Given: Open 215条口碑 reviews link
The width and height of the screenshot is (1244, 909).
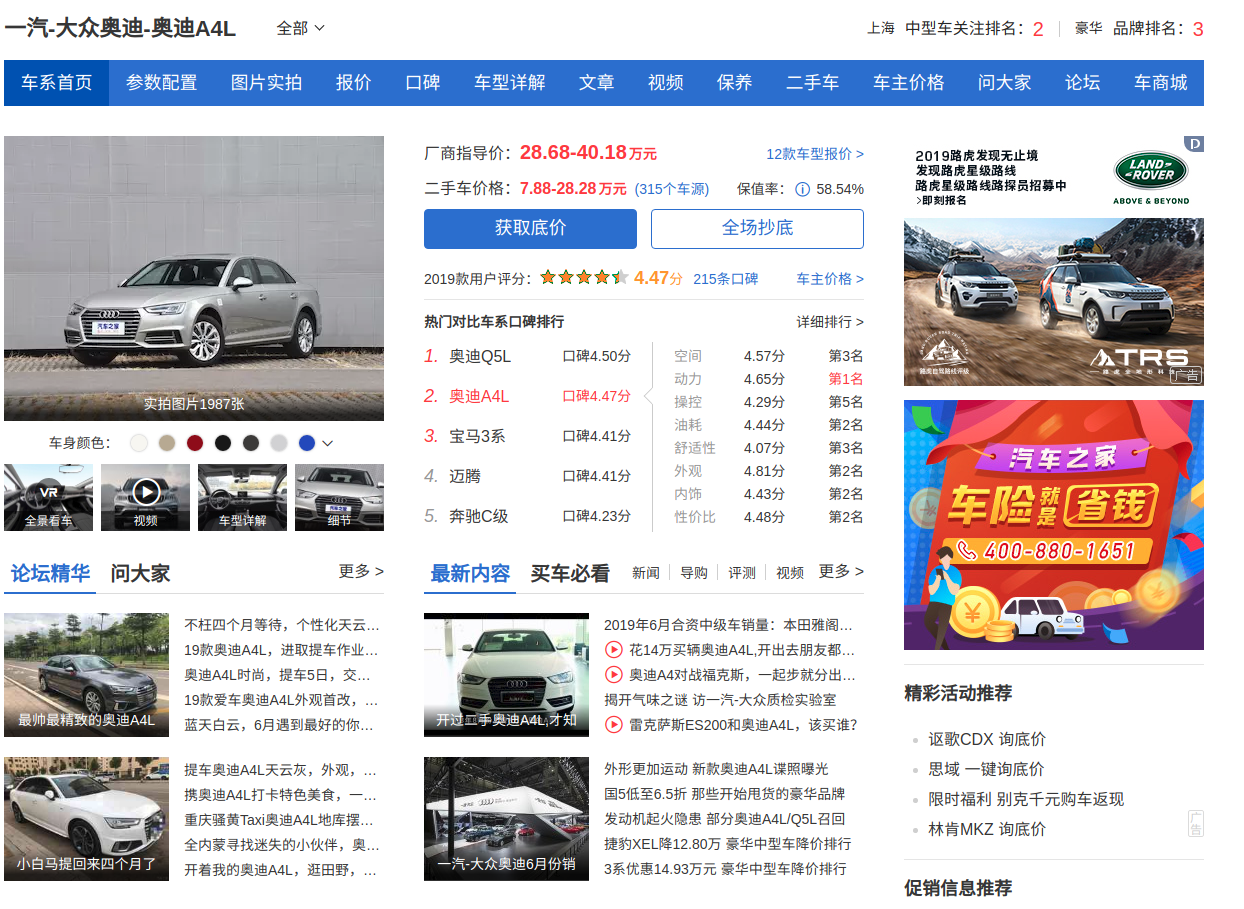Looking at the screenshot, I should click(725, 279).
